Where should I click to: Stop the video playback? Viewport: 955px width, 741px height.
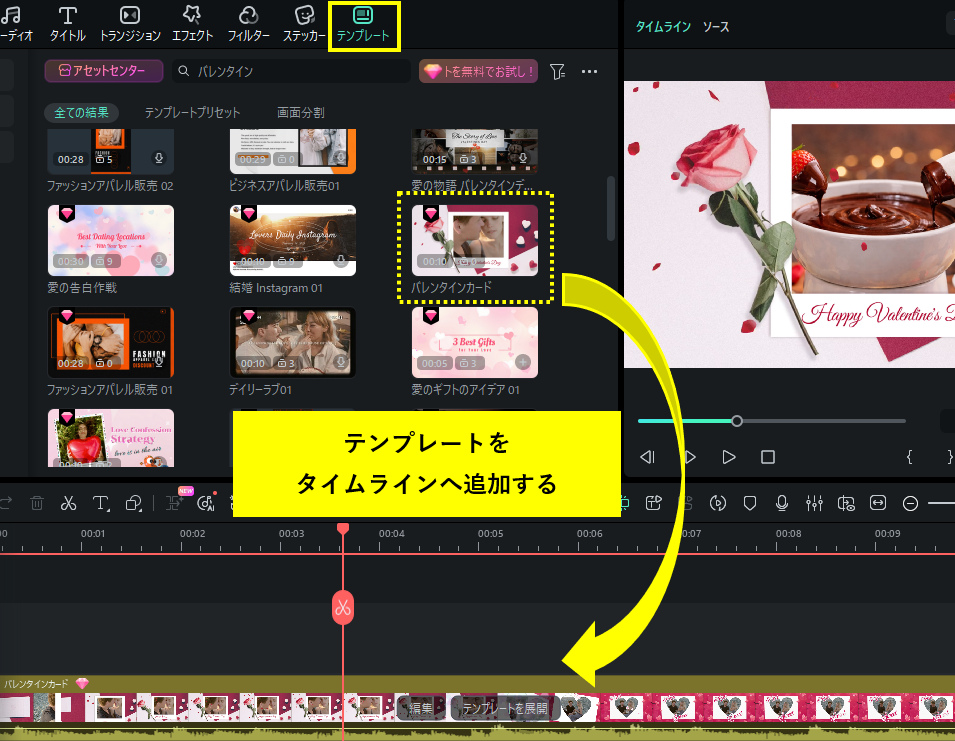pyautogui.click(x=768, y=457)
